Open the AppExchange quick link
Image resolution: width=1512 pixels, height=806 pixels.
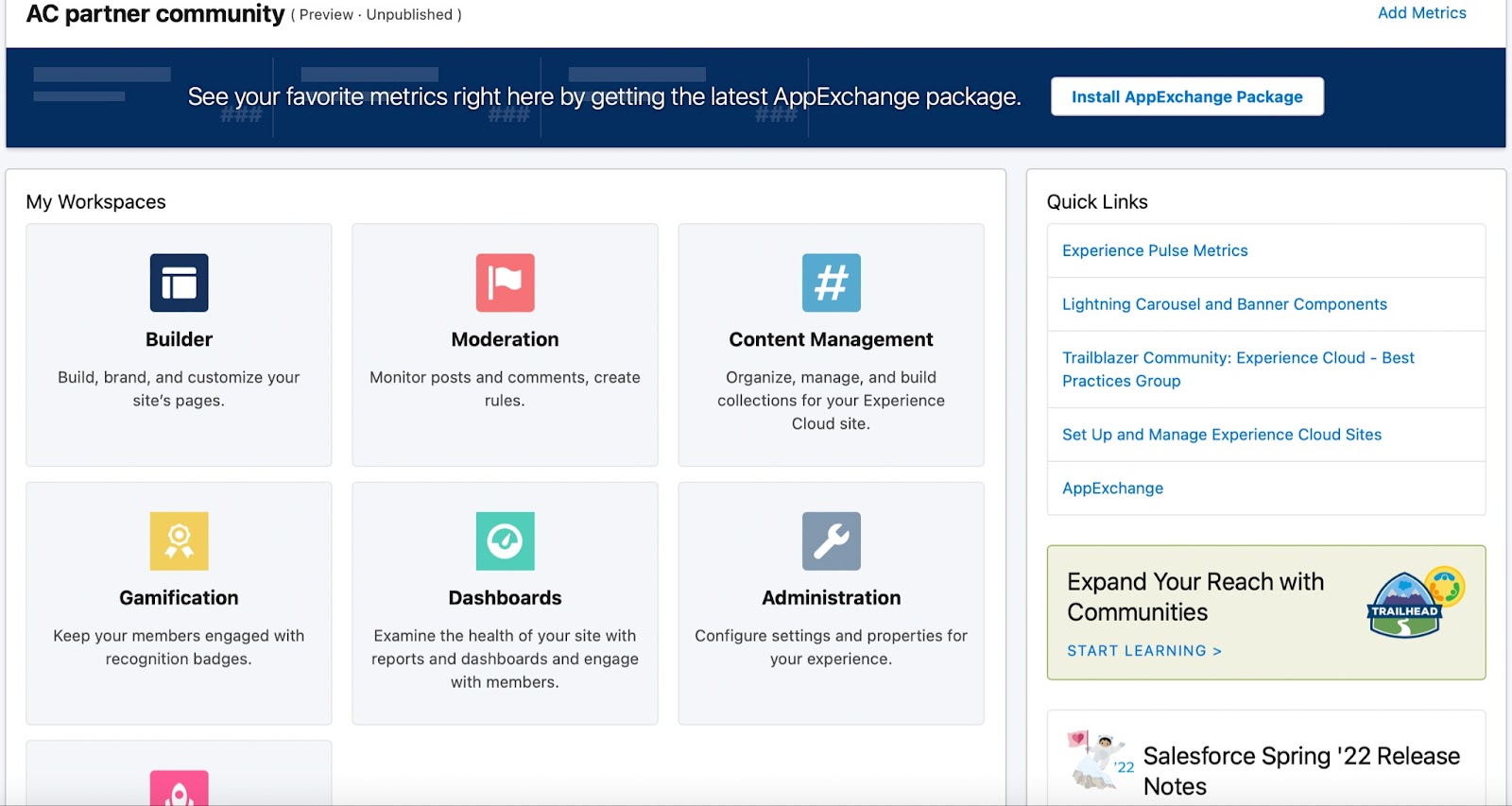pos(1112,489)
